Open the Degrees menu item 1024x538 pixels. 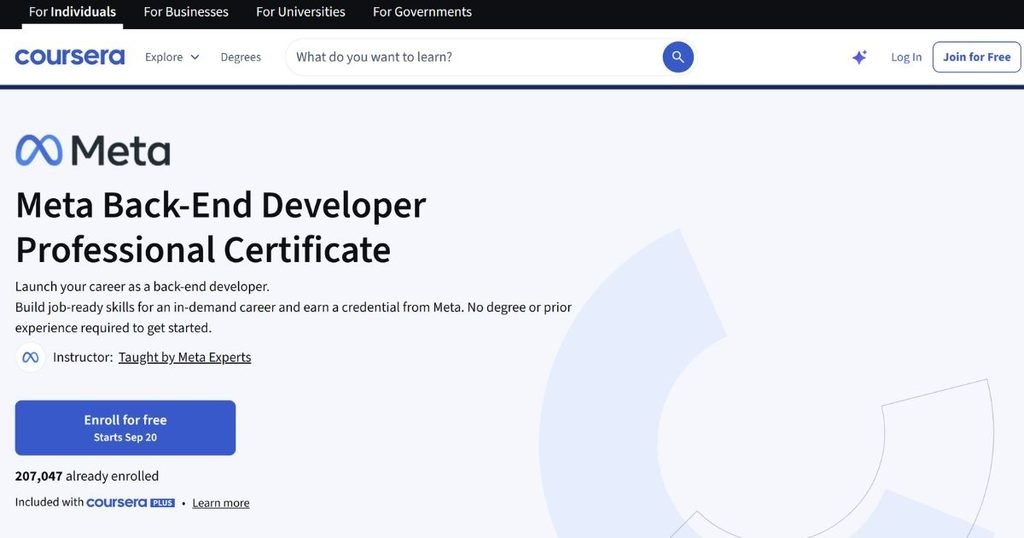click(240, 57)
